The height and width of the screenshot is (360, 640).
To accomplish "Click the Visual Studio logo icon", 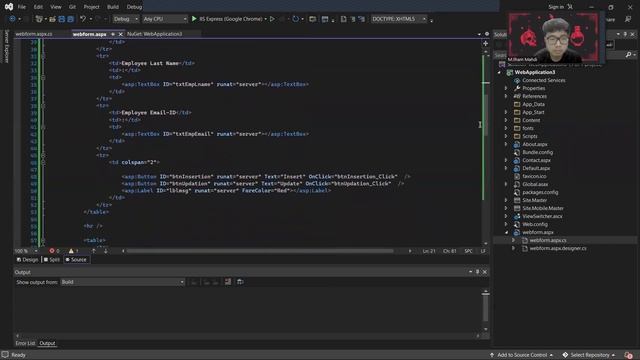I will pyautogui.click(x=9, y=7).
